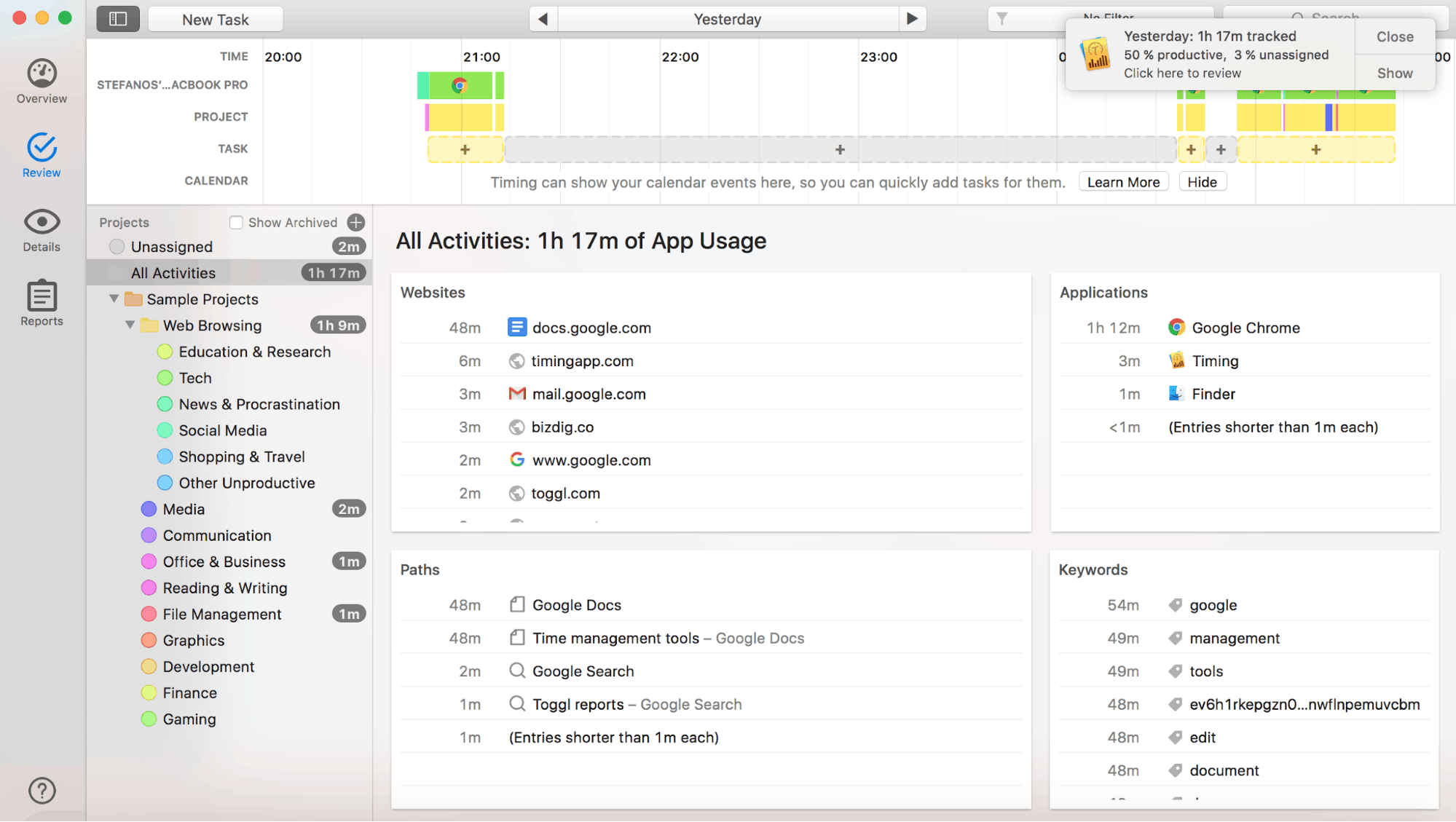Go to next day arrow
Screen dimensions: 1456x822
coord(912,19)
